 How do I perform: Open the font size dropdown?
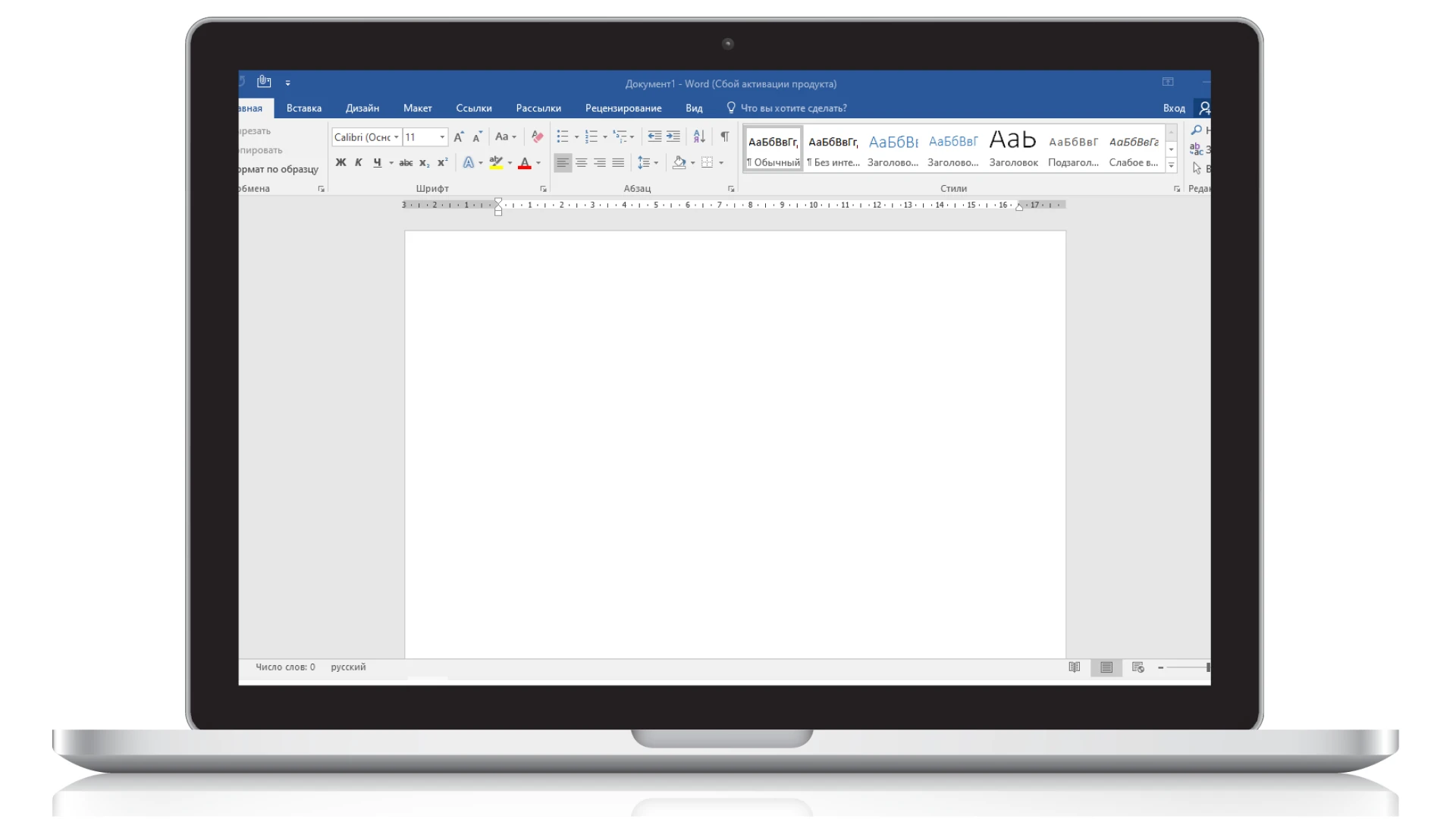pos(442,137)
